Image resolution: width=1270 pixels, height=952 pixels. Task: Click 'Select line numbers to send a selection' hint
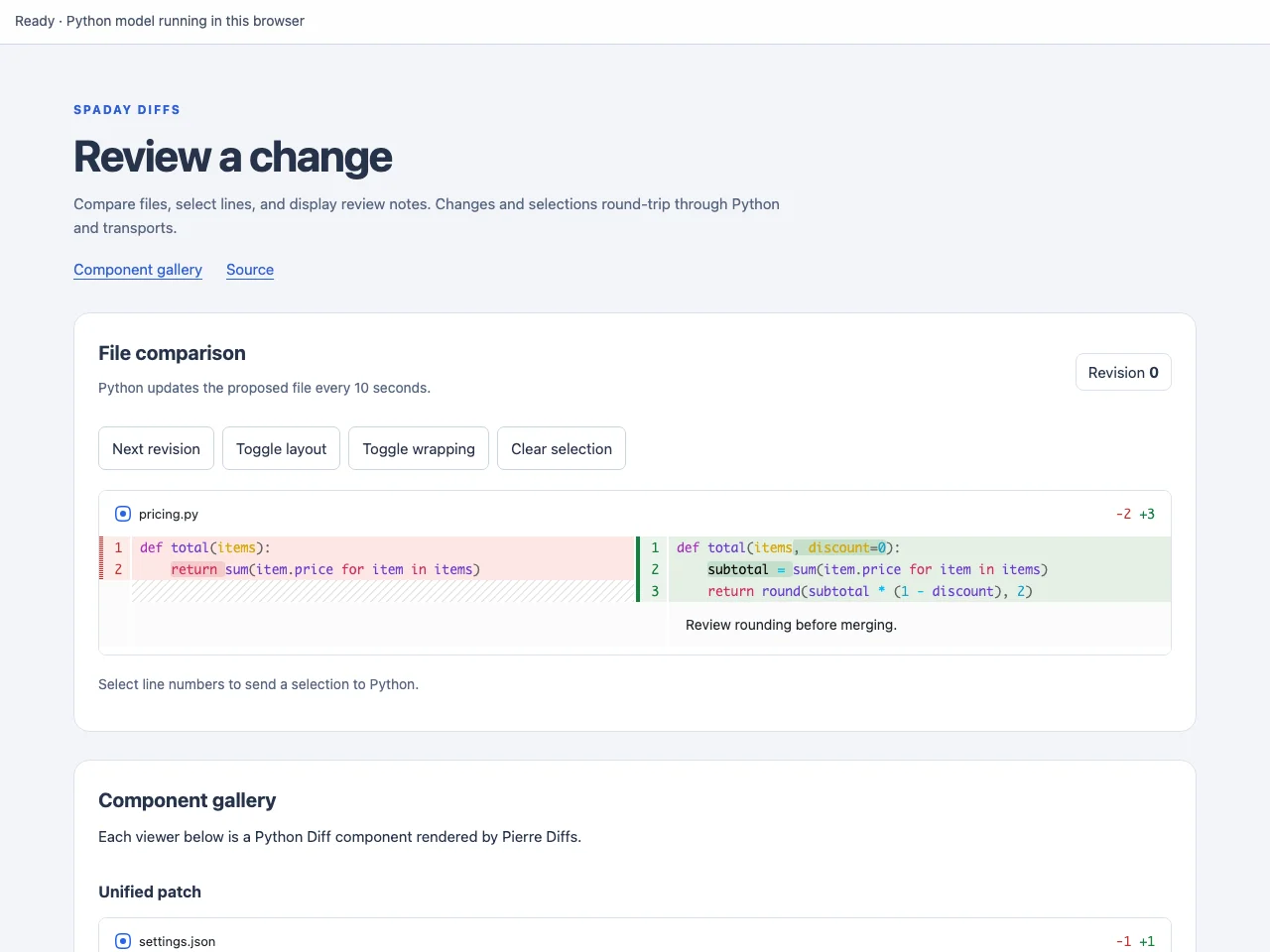tap(258, 684)
